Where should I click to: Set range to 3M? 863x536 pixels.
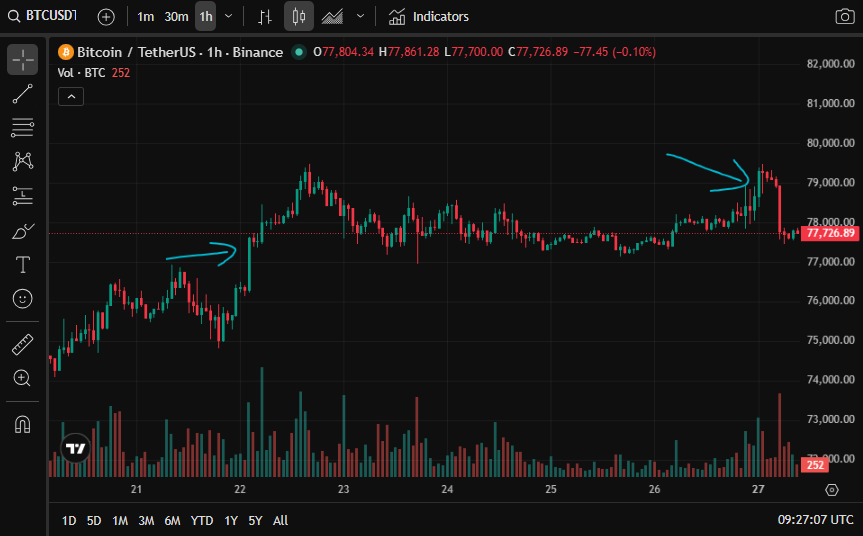tap(146, 521)
